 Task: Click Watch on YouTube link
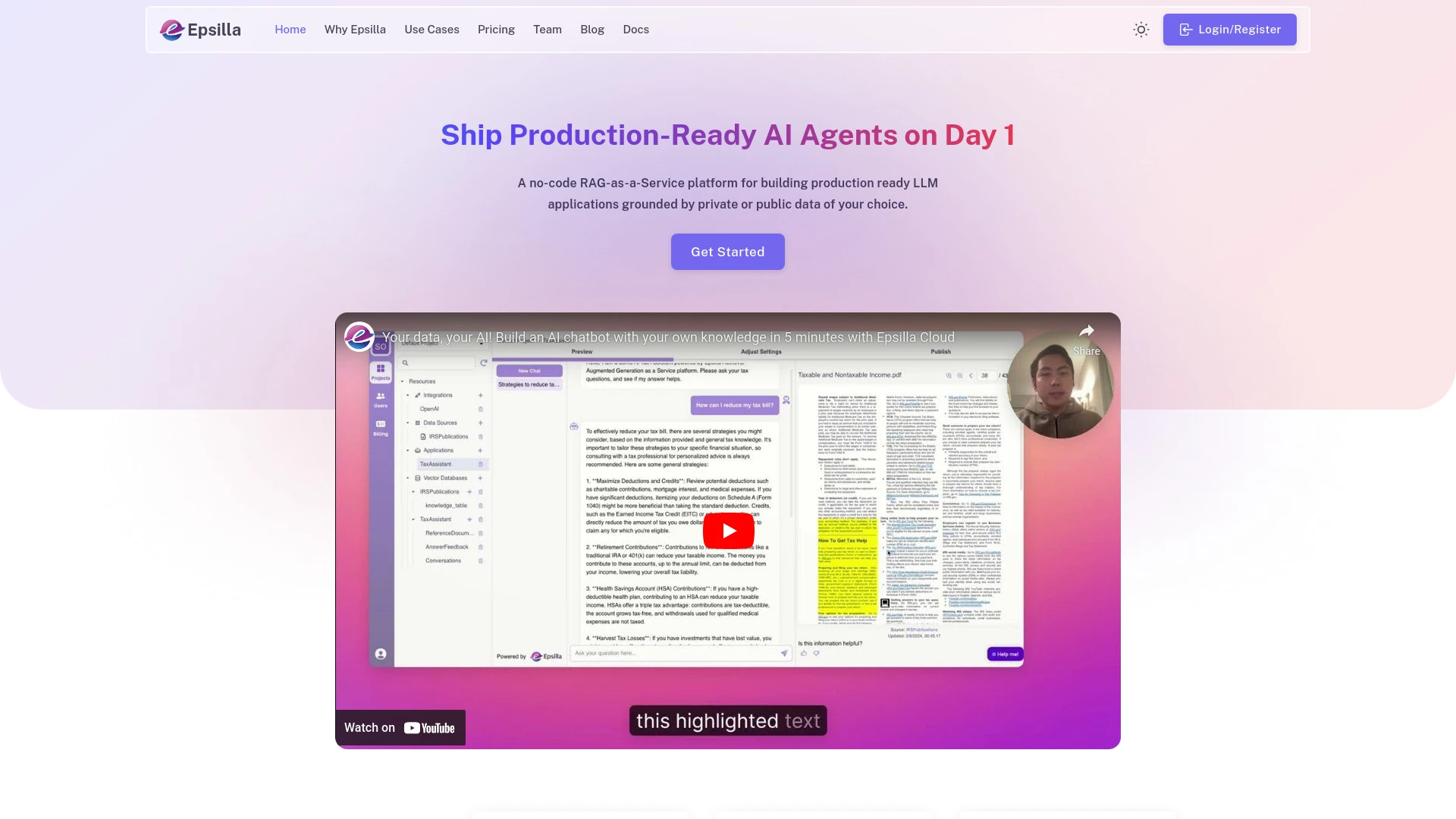[400, 727]
